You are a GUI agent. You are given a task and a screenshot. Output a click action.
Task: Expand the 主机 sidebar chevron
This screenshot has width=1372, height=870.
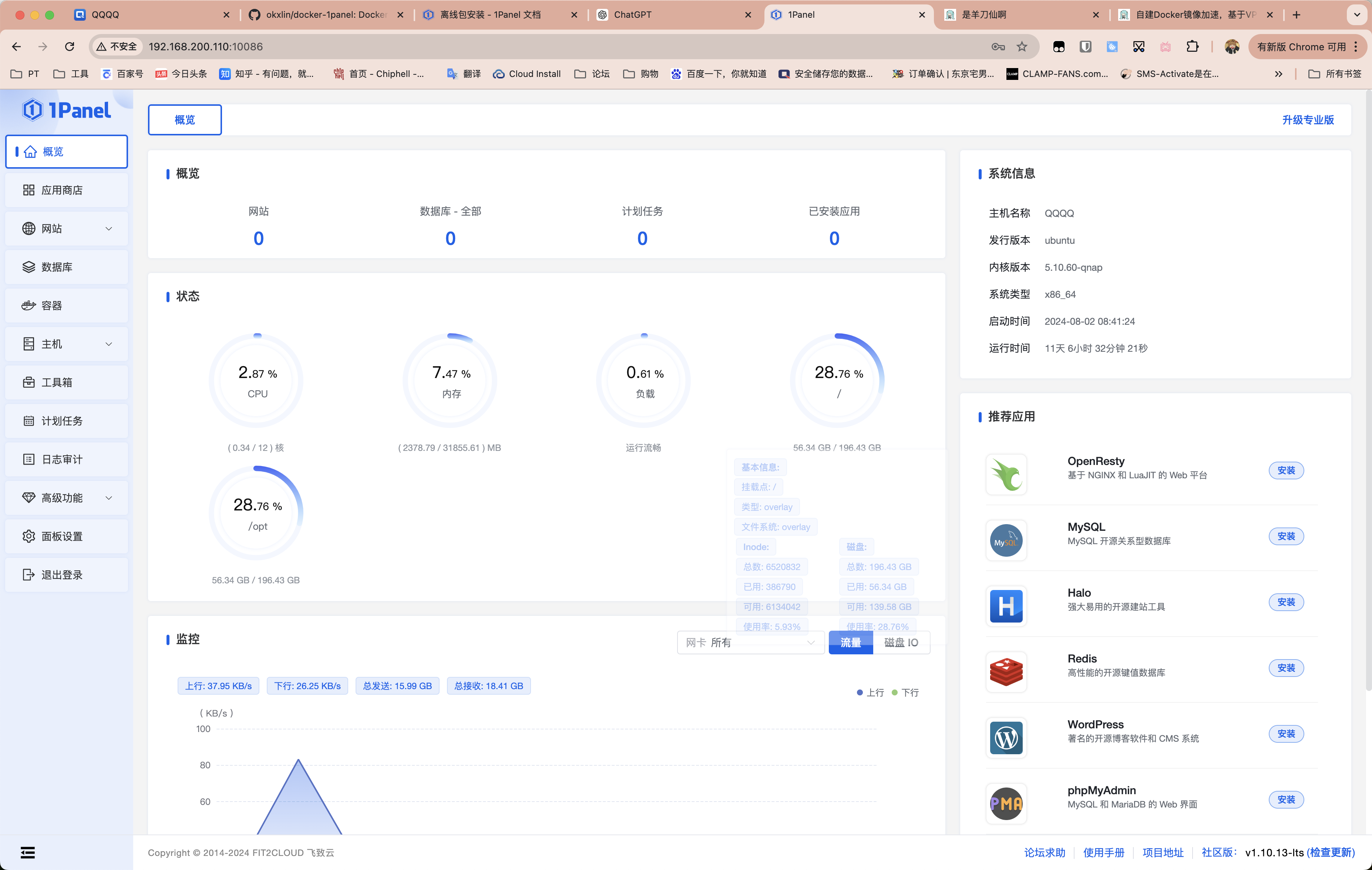[109, 344]
